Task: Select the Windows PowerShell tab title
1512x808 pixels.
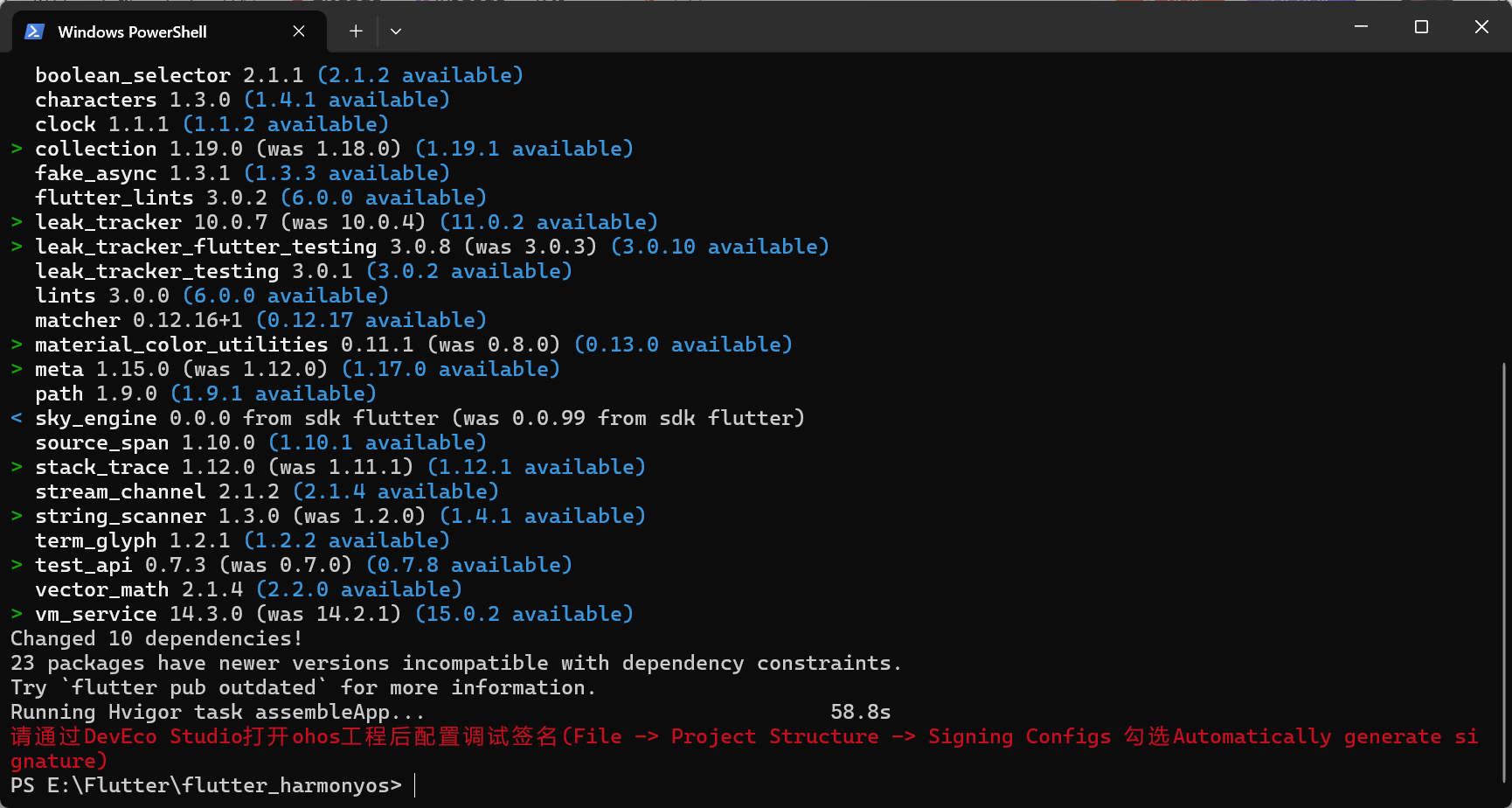Action: [x=132, y=32]
